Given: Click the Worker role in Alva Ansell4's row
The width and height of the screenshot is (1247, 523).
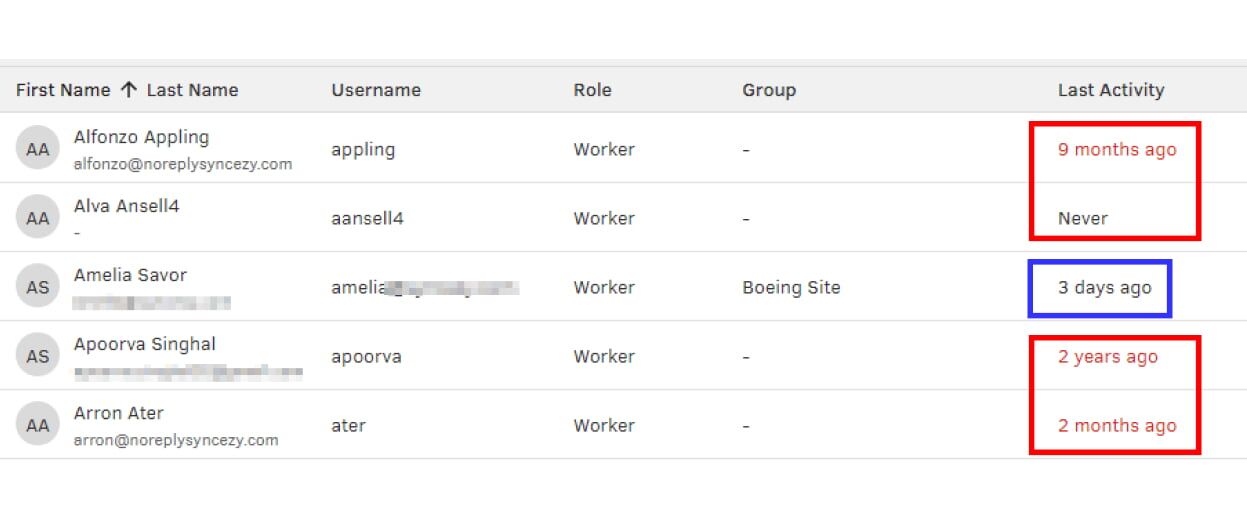Looking at the screenshot, I should click(604, 218).
